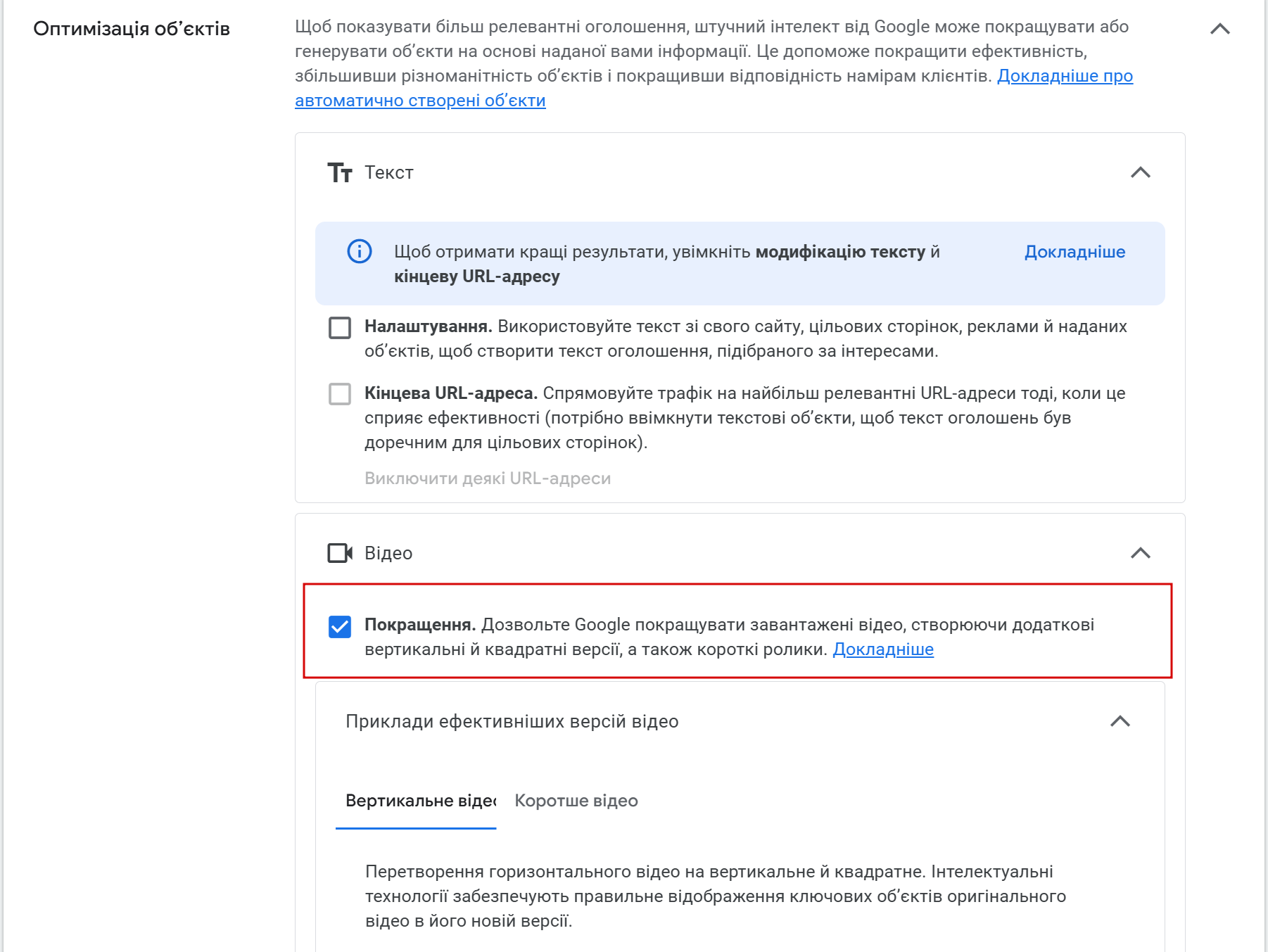Screen dimensions: 1268x952
Task: Switch to the Вертикальне відео tab
Action: pyautogui.click(x=417, y=801)
